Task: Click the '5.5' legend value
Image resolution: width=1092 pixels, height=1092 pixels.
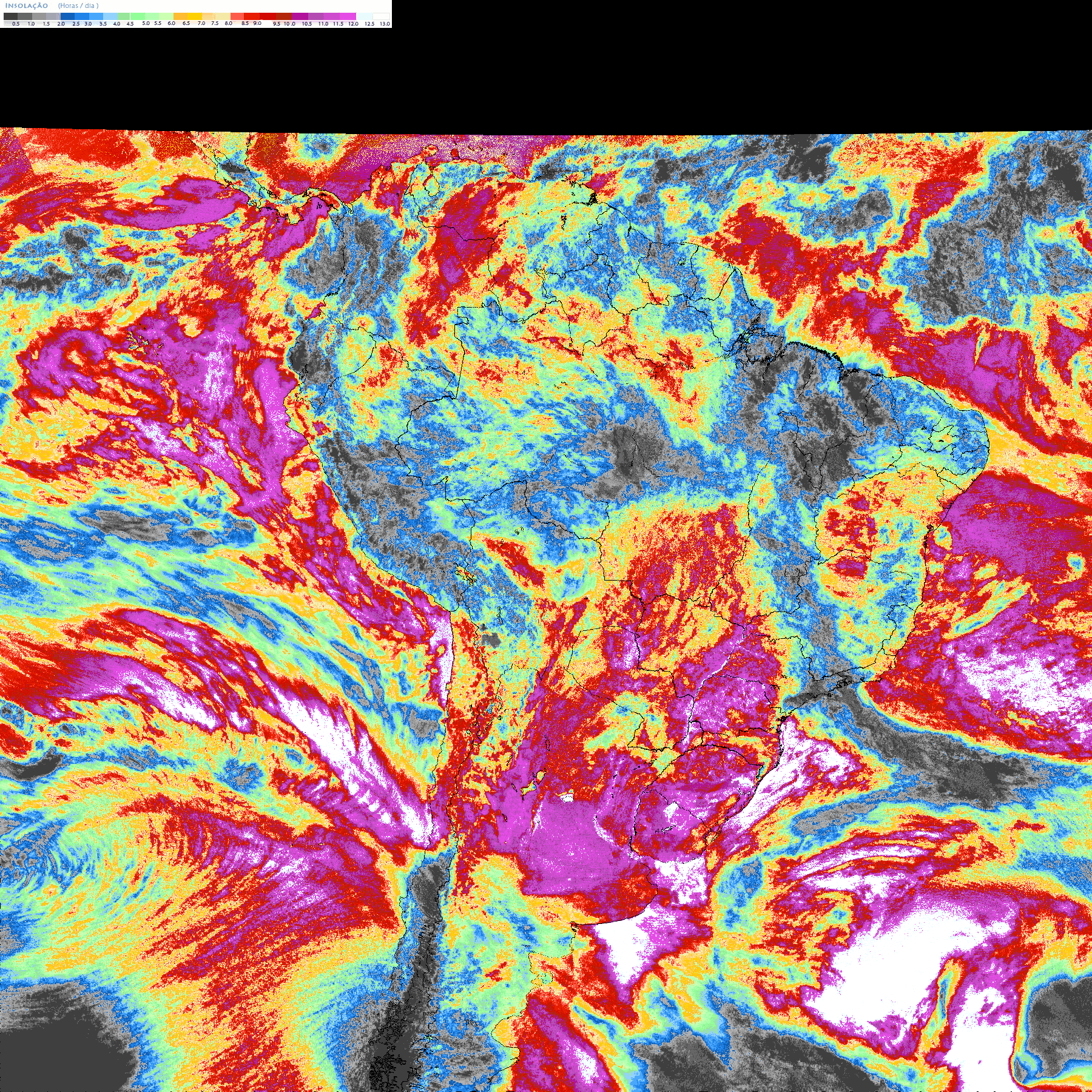Action: coord(158,23)
